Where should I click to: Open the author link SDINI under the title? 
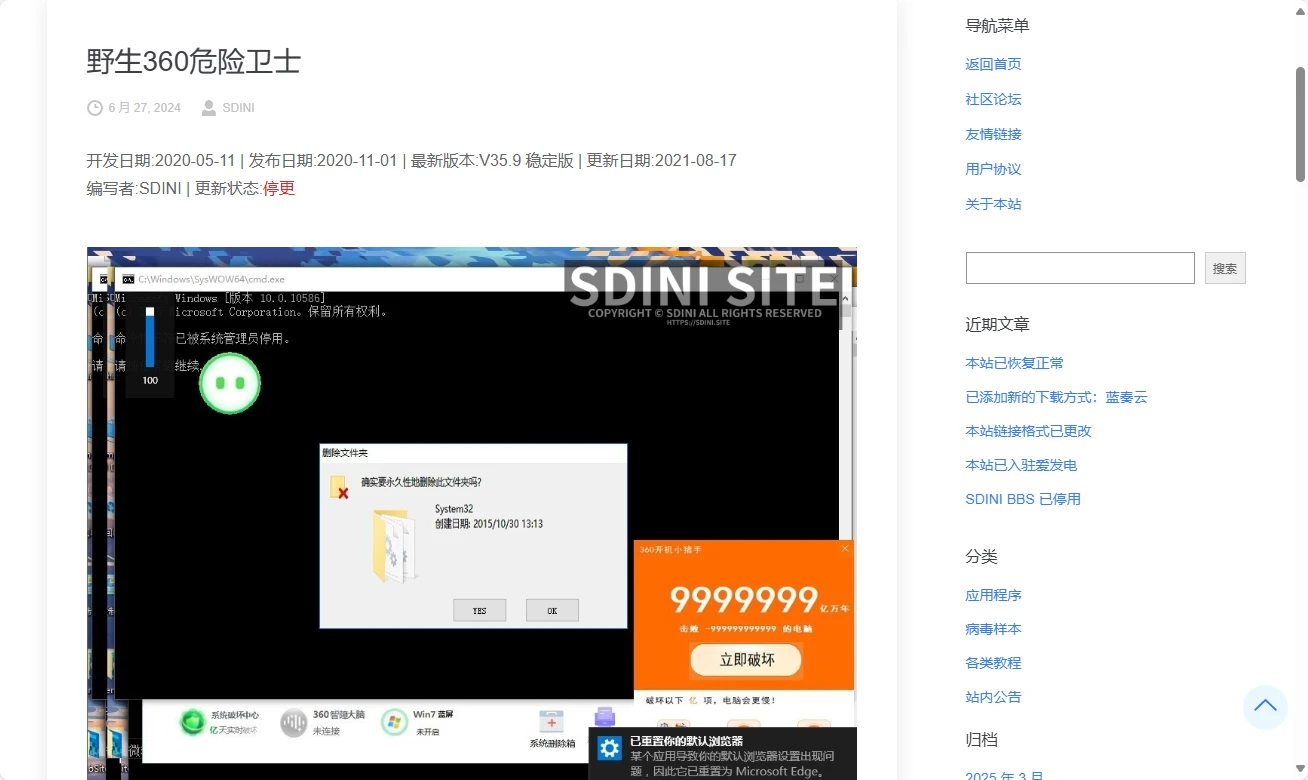tap(238, 108)
